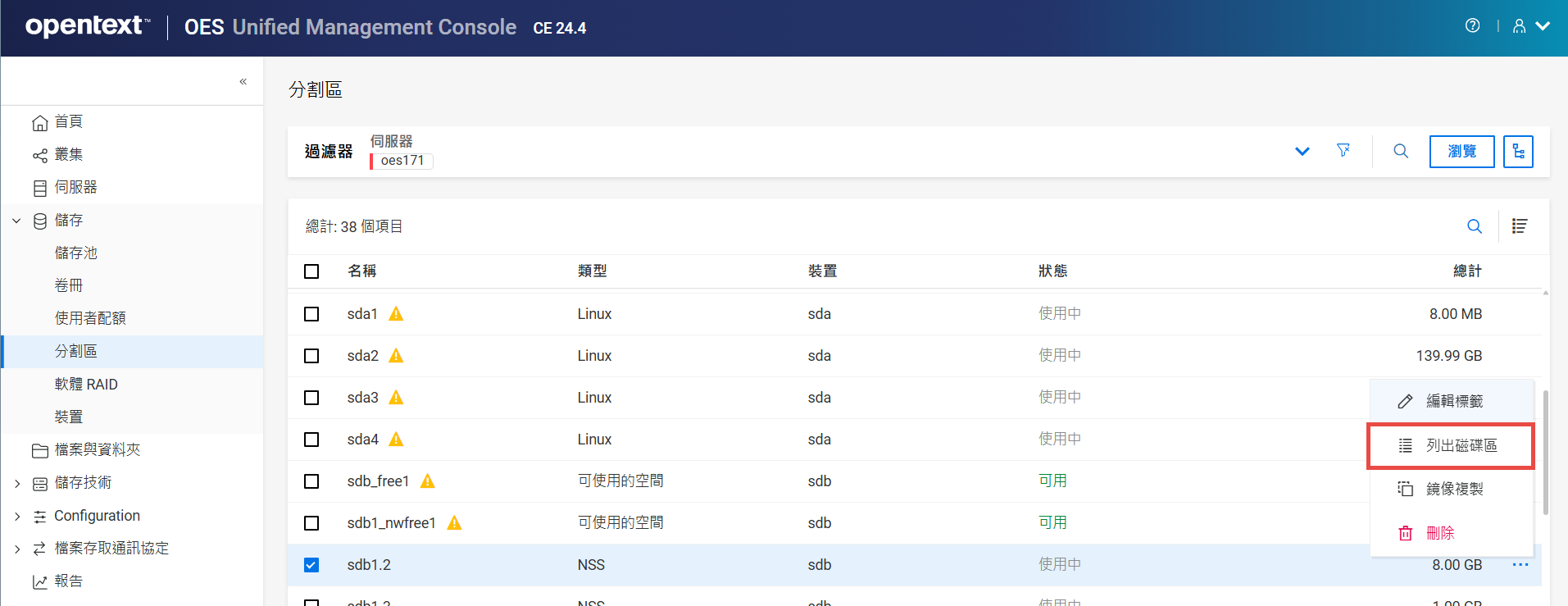Expand the 檔案存取通訊協定 section
The height and width of the screenshot is (606, 1568).
pyautogui.click(x=16, y=549)
